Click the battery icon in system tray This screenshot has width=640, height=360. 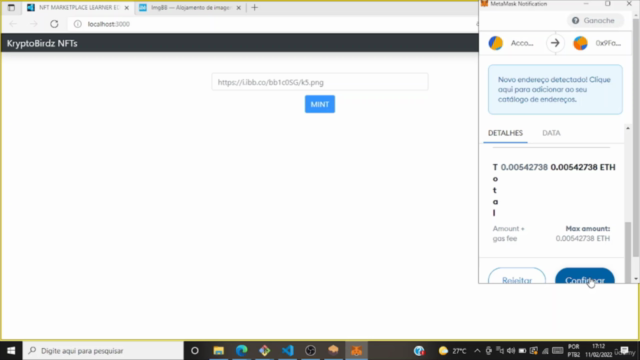(522, 351)
